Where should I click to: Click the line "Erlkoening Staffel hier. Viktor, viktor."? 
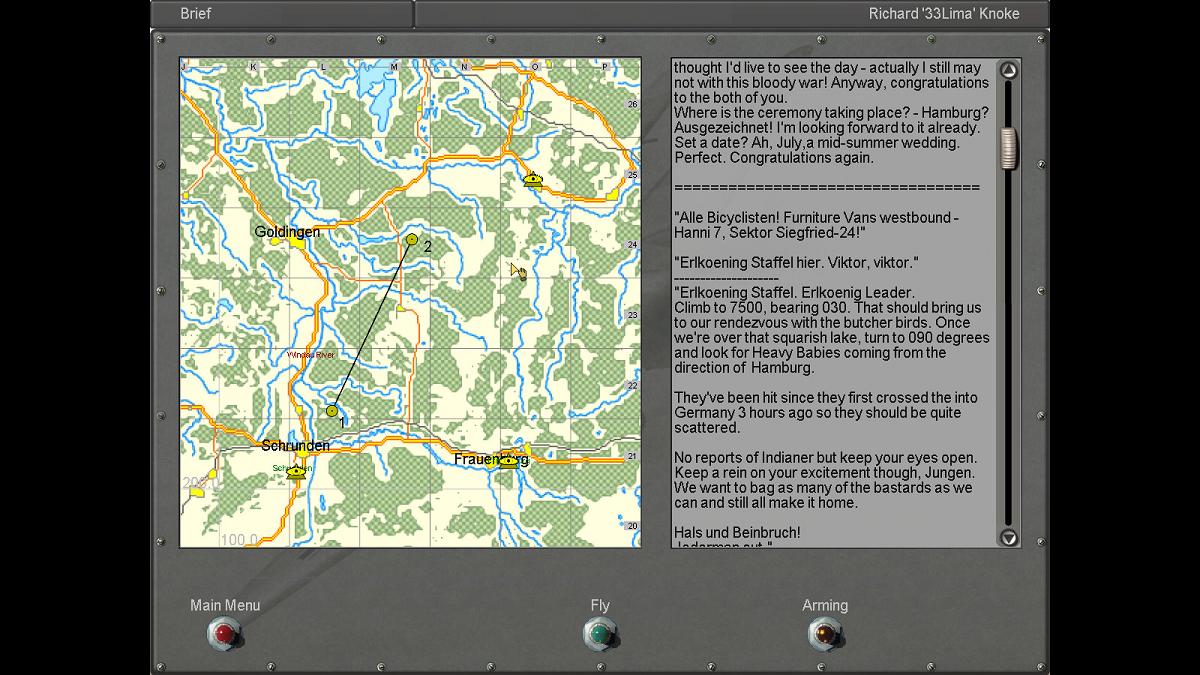(x=796, y=262)
